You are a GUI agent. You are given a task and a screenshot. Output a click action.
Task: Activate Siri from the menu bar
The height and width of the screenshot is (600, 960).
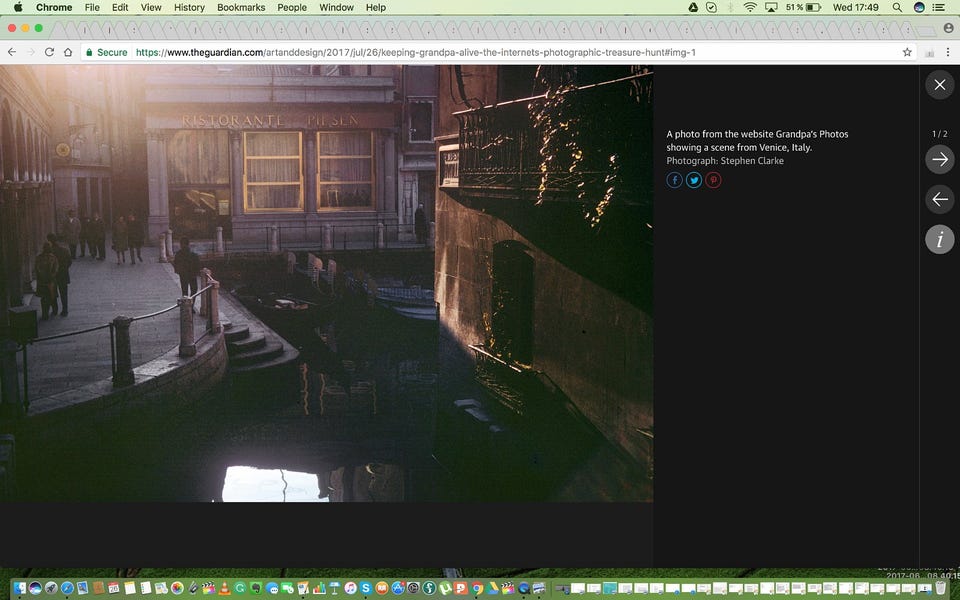(x=919, y=7)
